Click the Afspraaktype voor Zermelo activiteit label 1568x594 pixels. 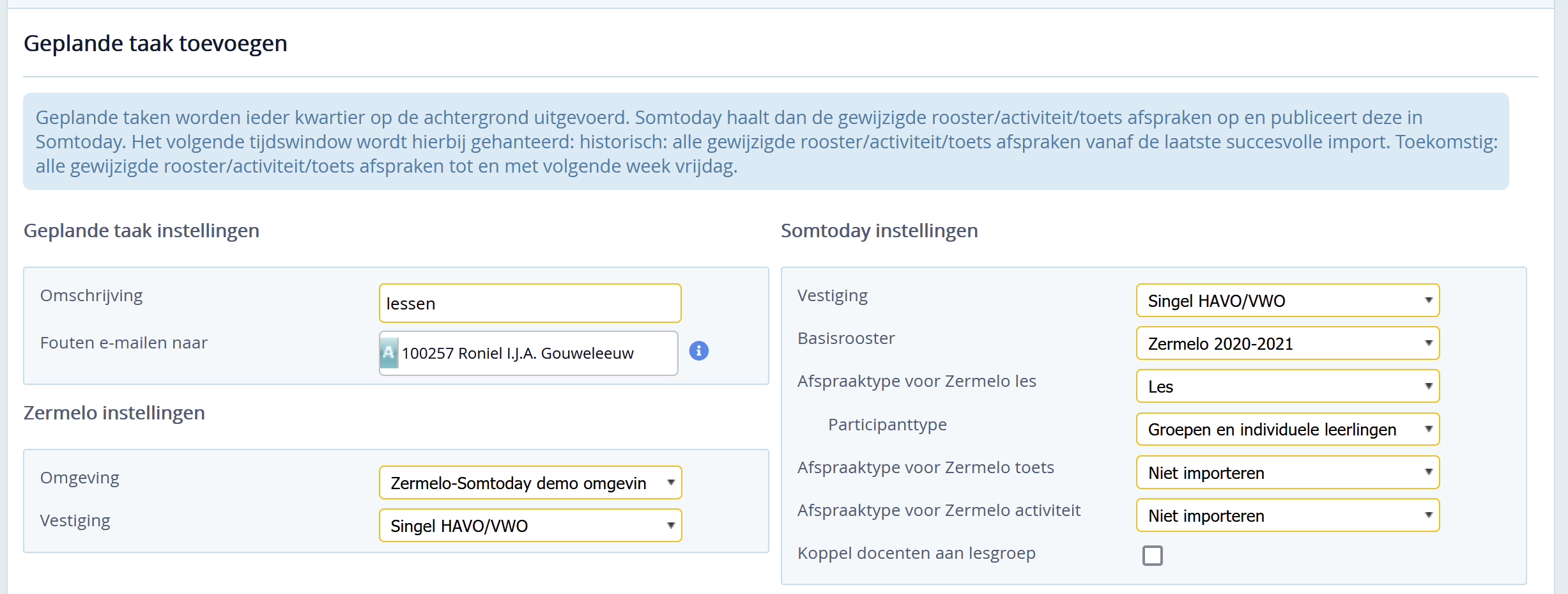pos(939,510)
